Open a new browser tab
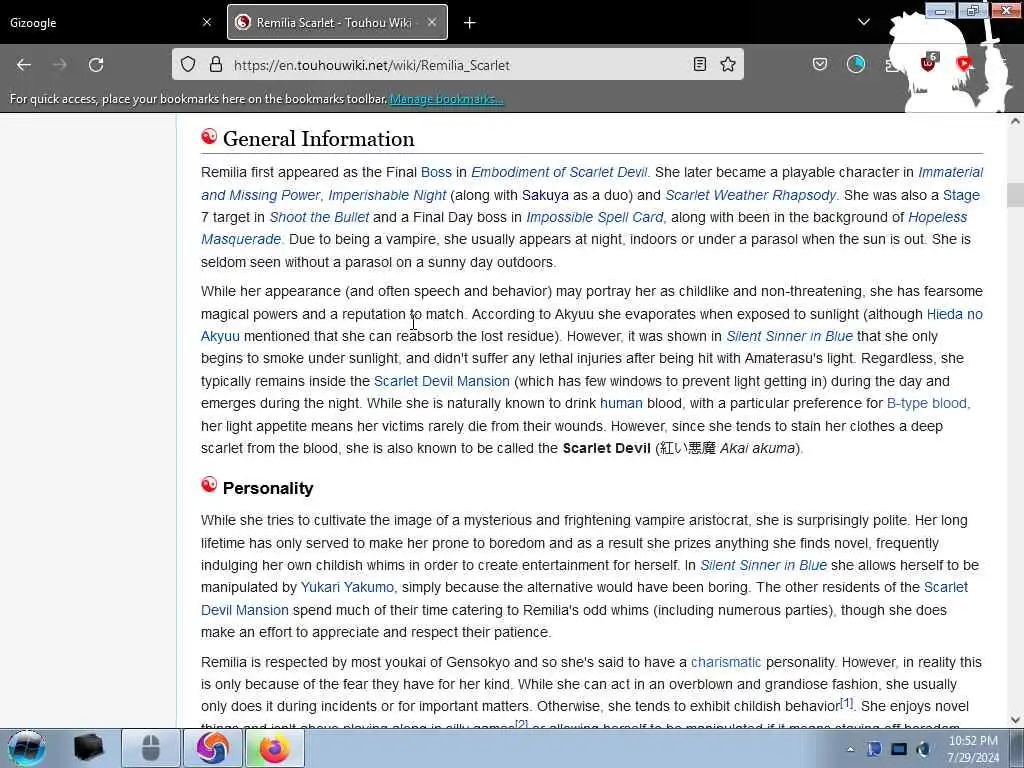This screenshot has width=1024, height=768. [470, 23]
